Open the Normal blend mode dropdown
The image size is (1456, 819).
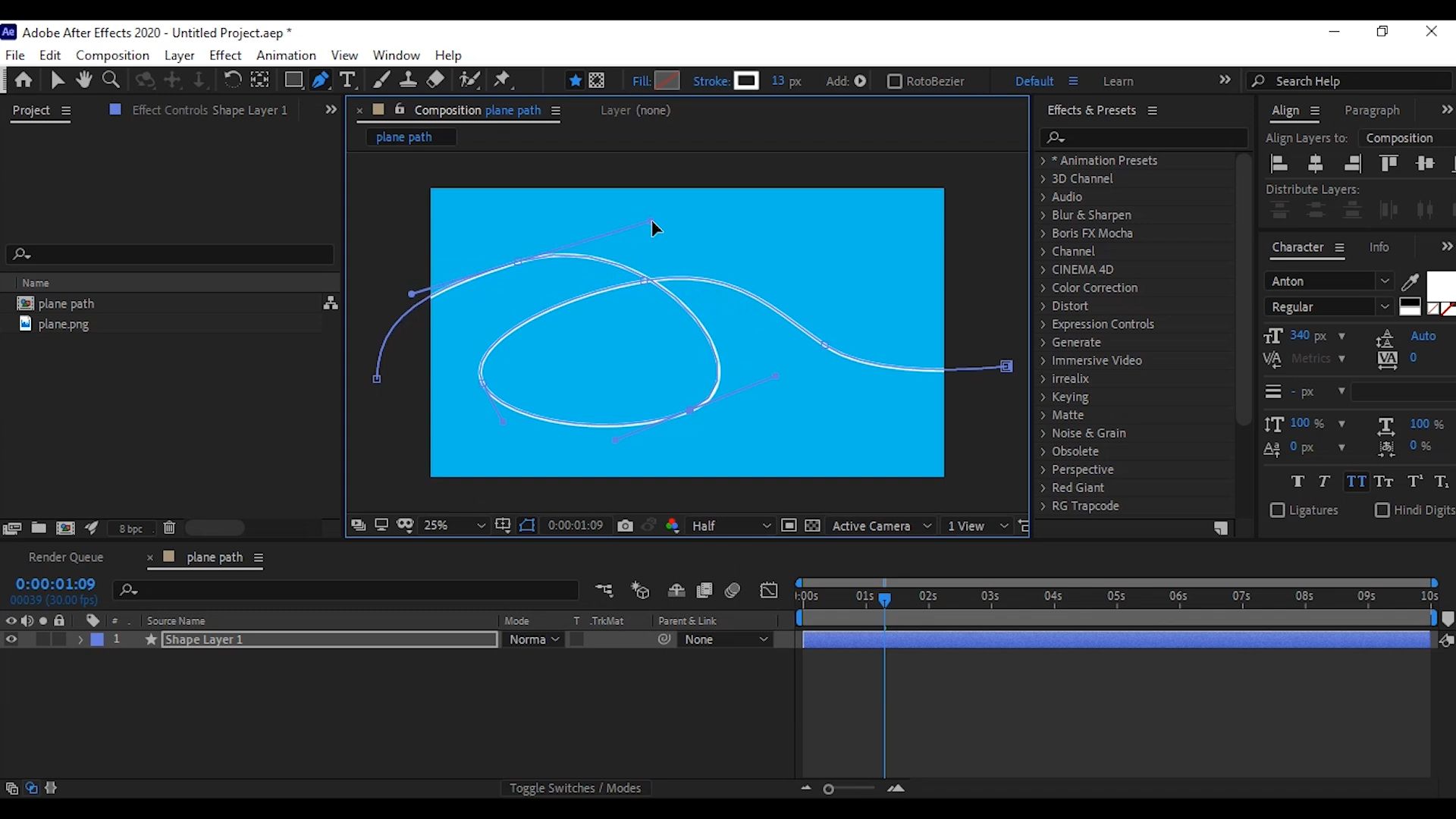tap(534, 639)
